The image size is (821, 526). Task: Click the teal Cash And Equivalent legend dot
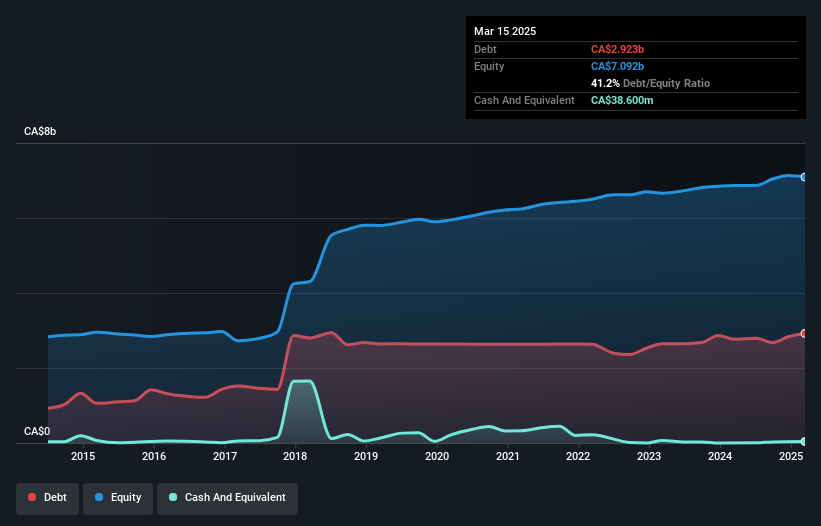(173, 497)
